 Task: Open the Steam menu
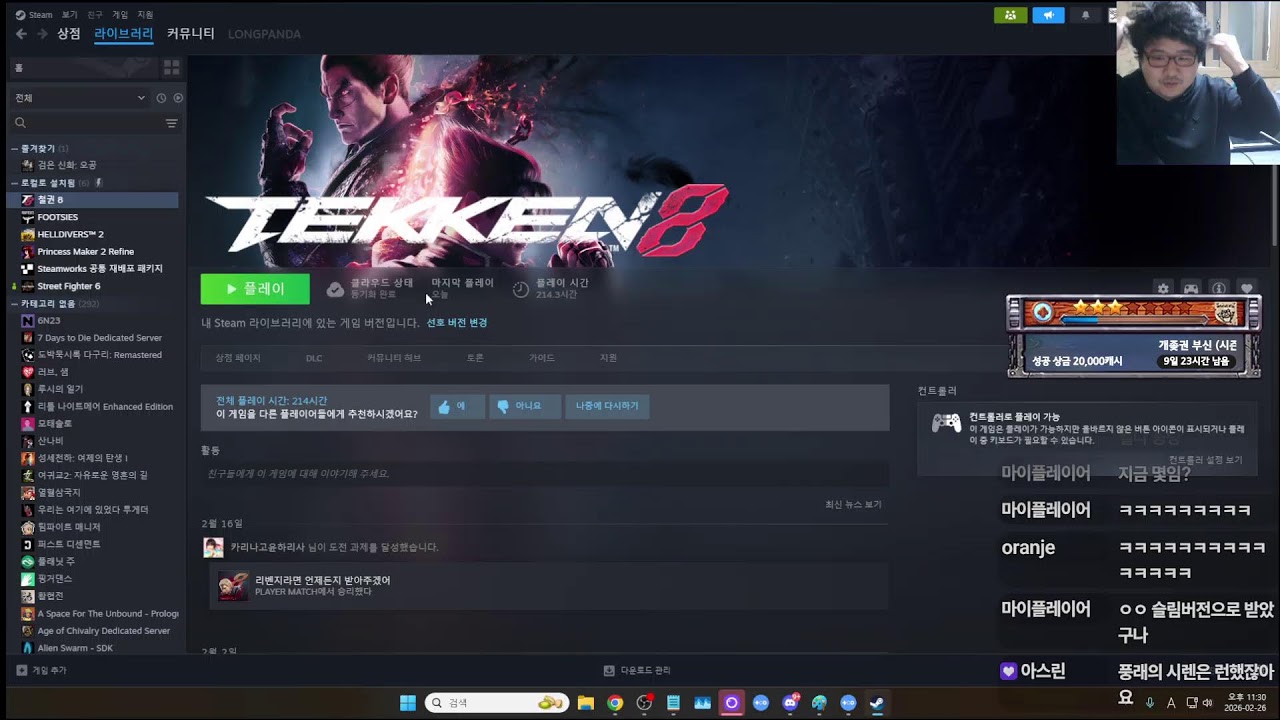point(34,15)
